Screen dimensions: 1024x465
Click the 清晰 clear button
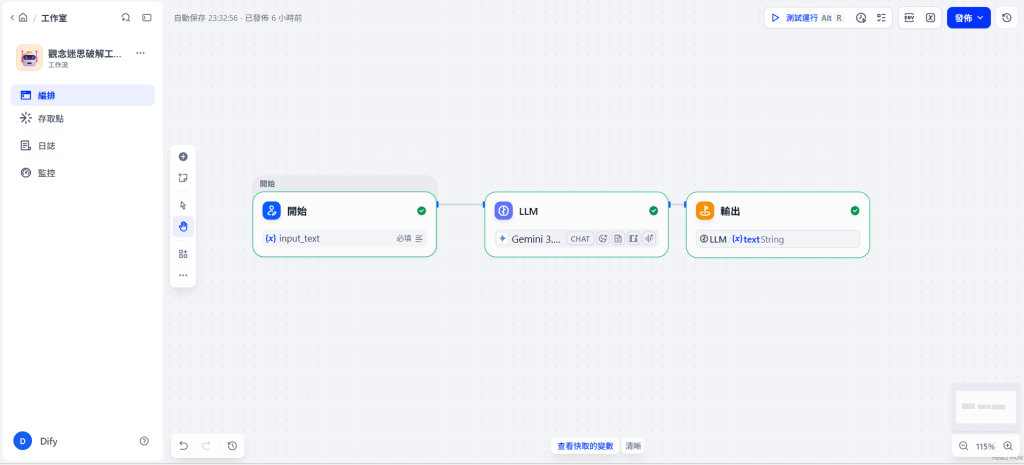click(x=633, y=446)
